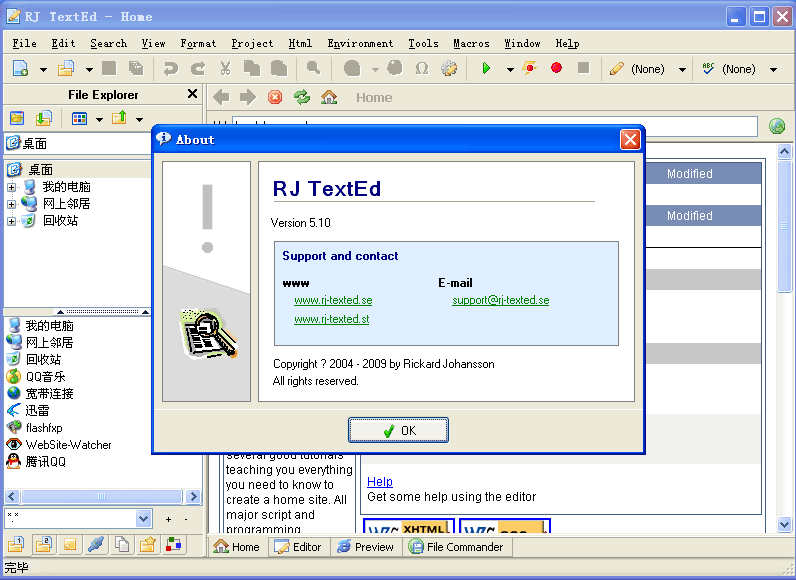Expand the 我的电脑 tree node

(12, 187)
